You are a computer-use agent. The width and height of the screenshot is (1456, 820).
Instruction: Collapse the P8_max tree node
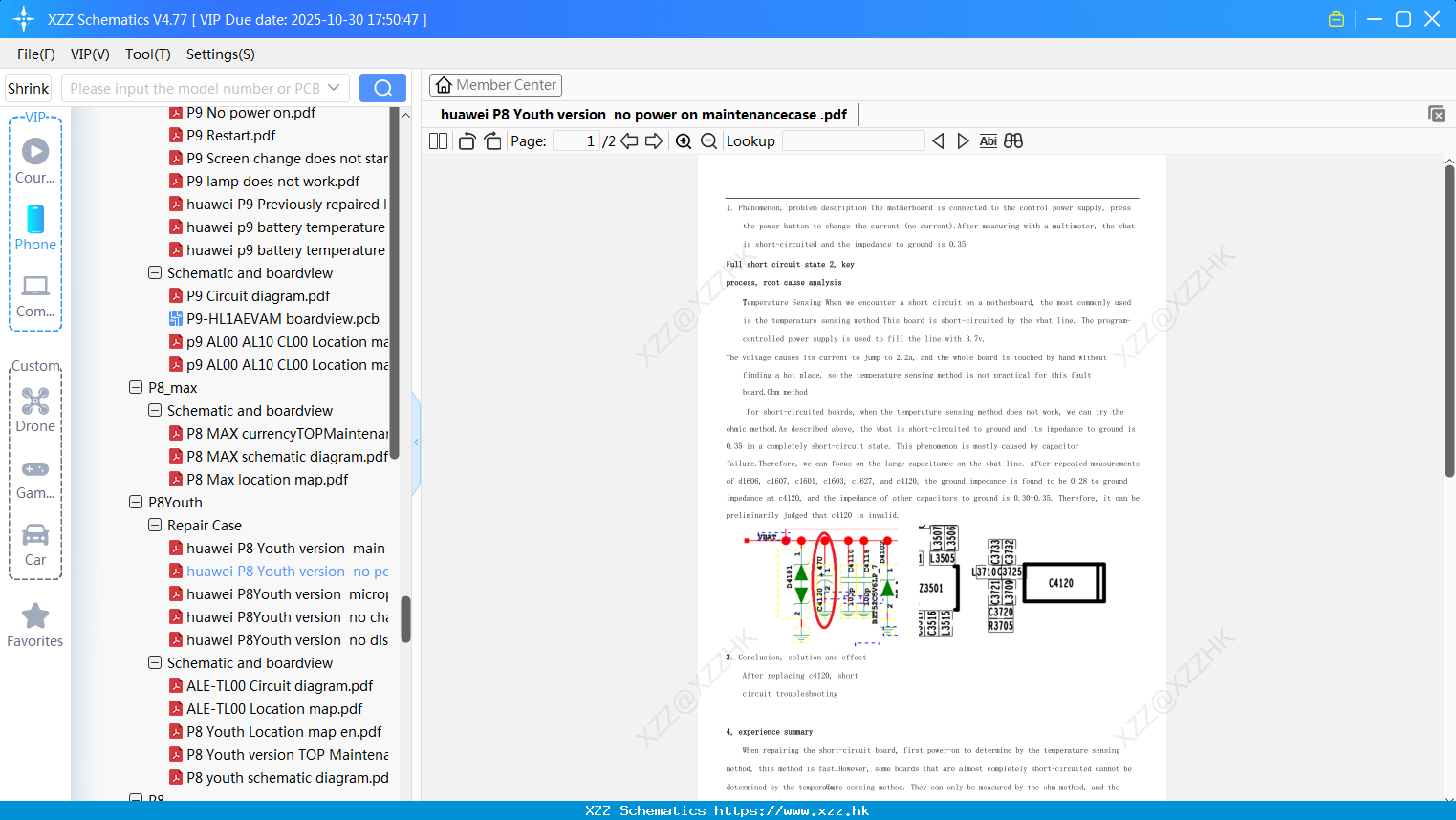136,387
